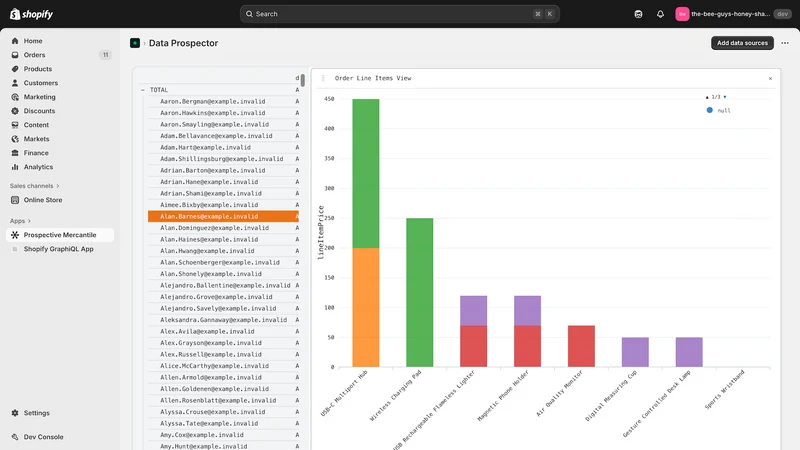Go to next legend page arrow
This screenshot has width=800, height=450.
pyautogui.click(x=725, y=97)
